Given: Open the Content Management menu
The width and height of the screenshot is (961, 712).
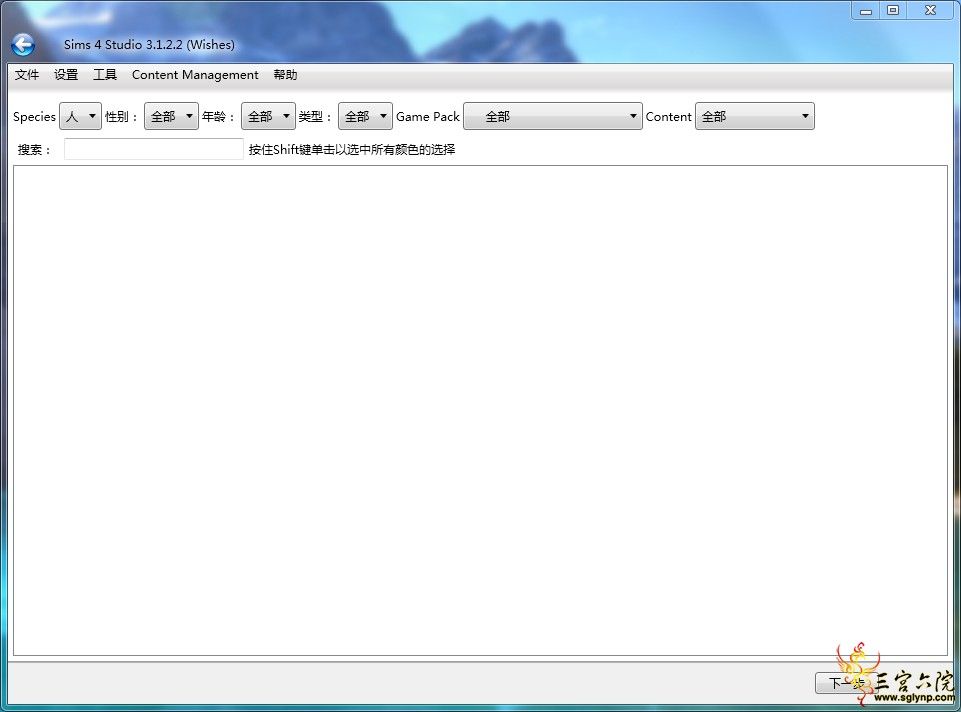Looking at the screenshot, I should pyautogui.click(x=195, y=75).
